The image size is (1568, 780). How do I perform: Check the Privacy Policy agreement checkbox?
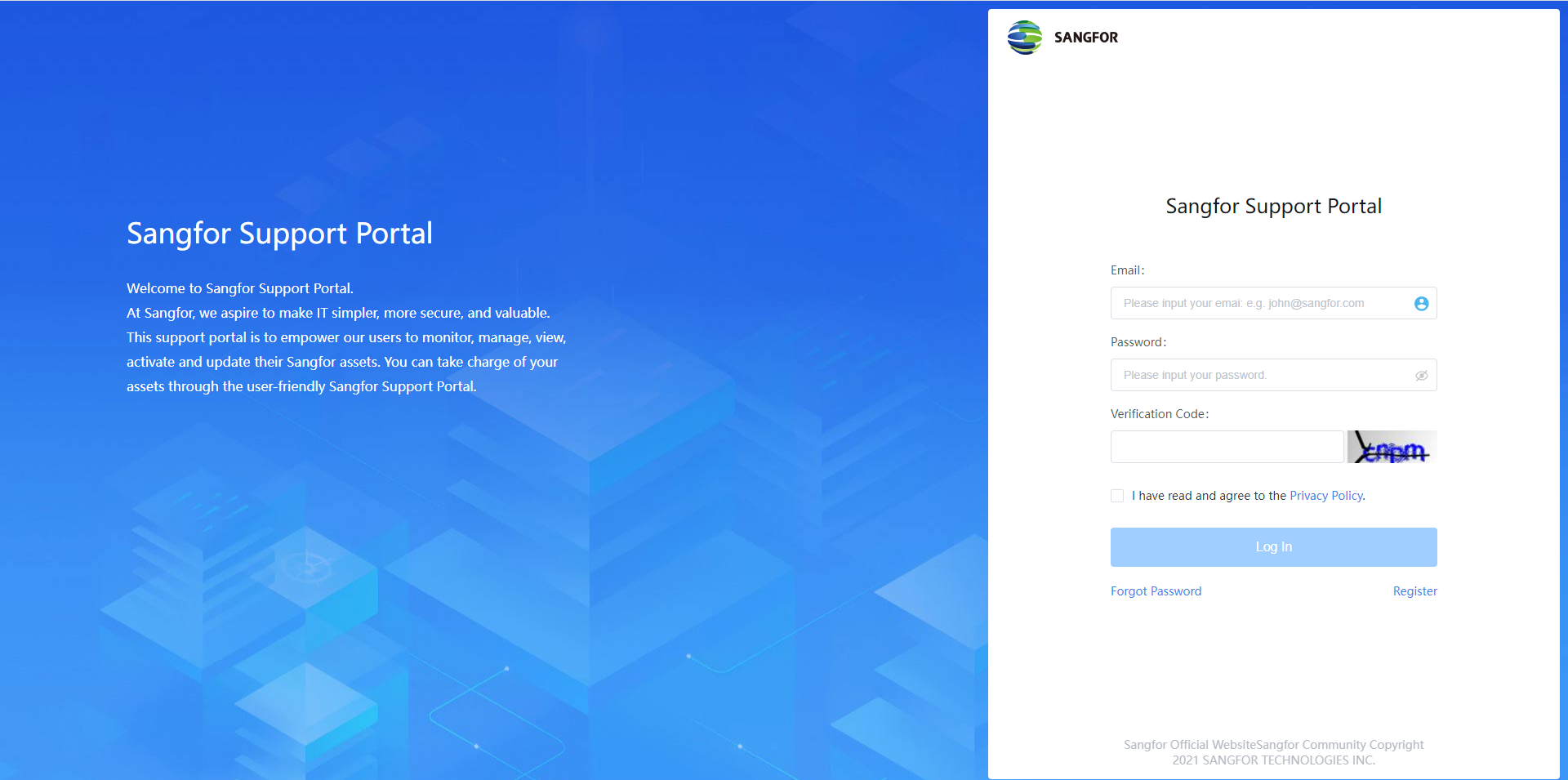click(x=1117, y=496)
